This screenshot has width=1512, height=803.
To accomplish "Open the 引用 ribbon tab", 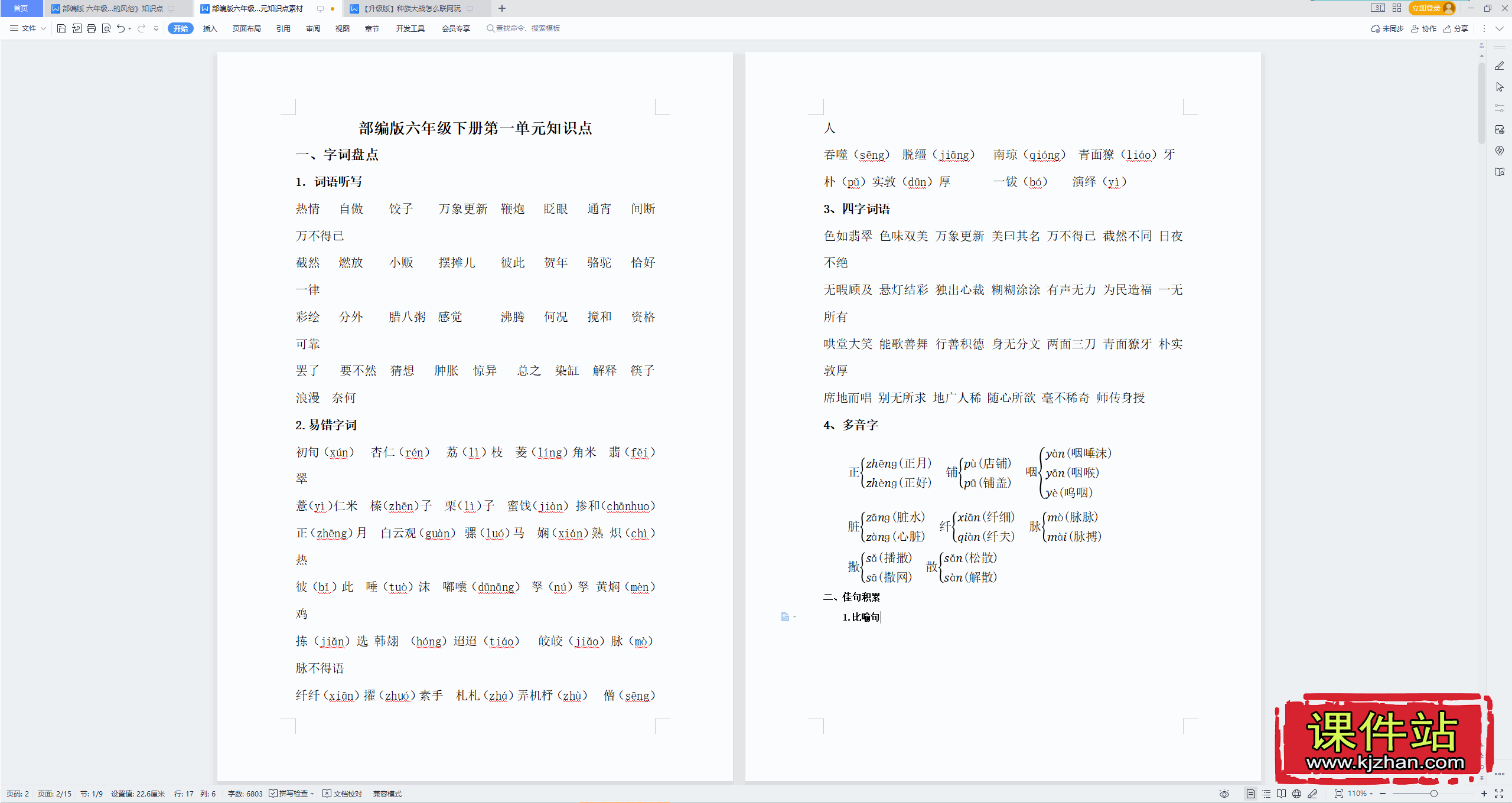I will 283,28.
